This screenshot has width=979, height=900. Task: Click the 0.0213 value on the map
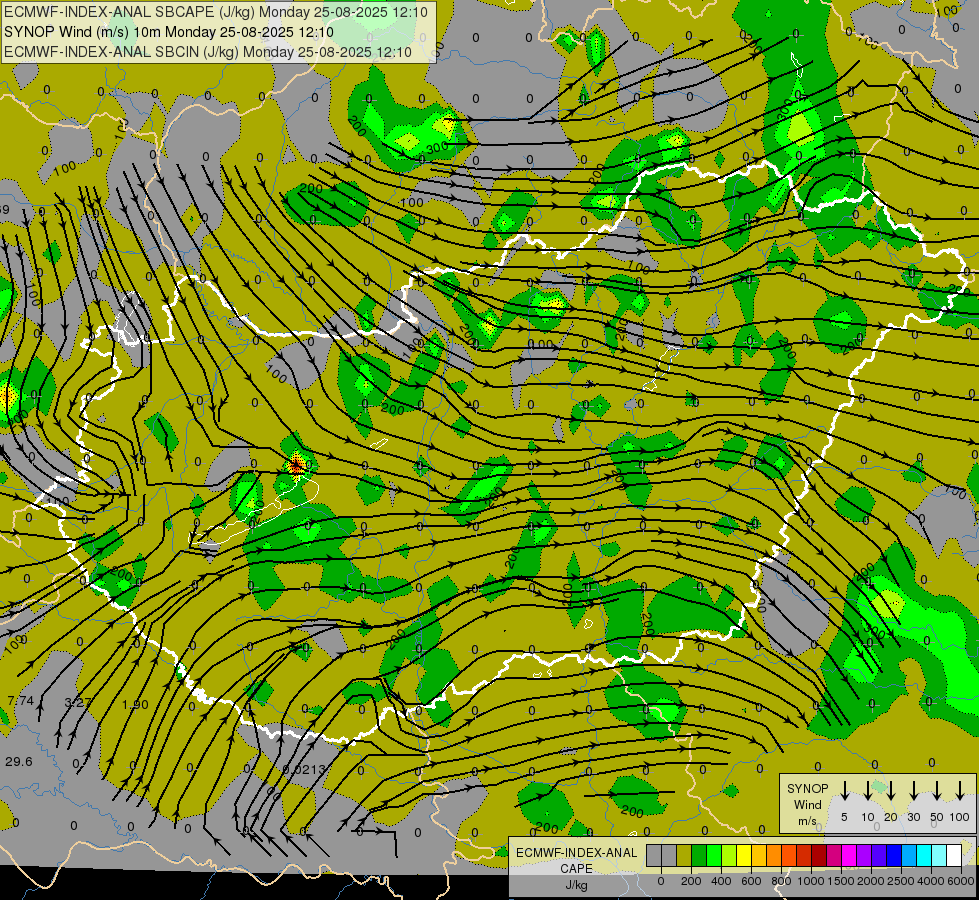(x=304, y=769)
